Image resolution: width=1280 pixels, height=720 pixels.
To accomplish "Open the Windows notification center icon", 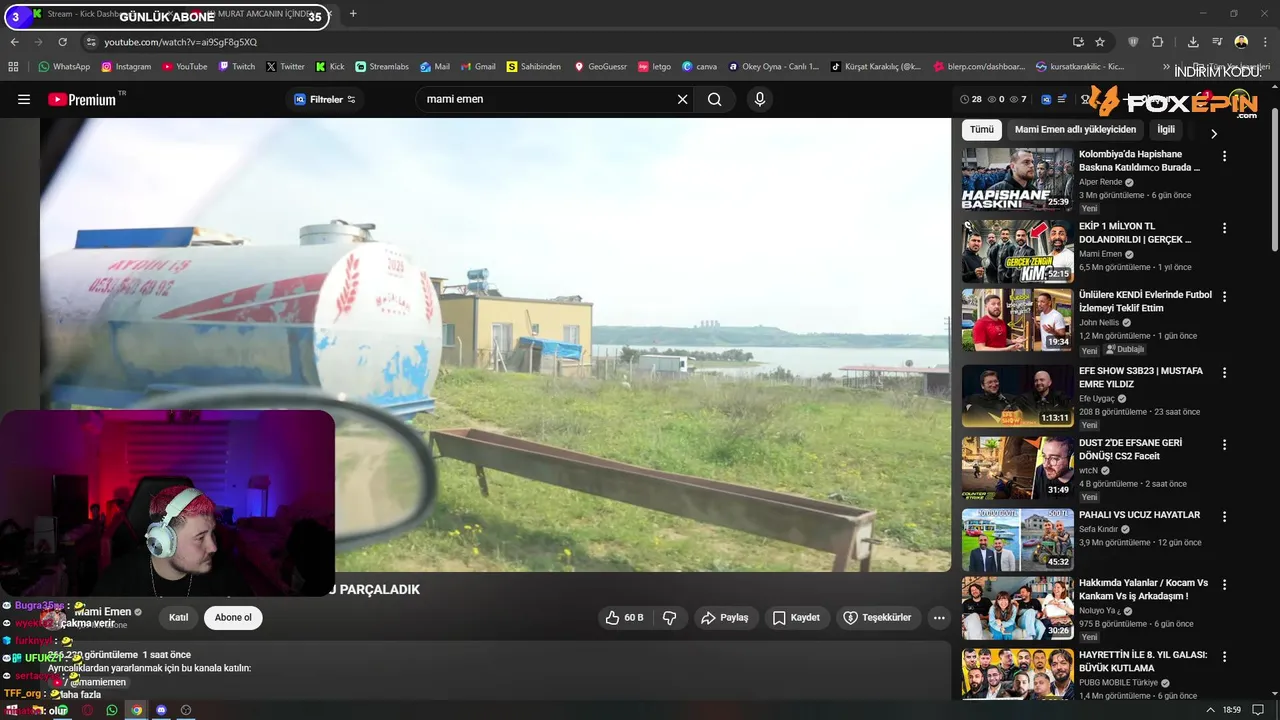I will [1259, 710].
